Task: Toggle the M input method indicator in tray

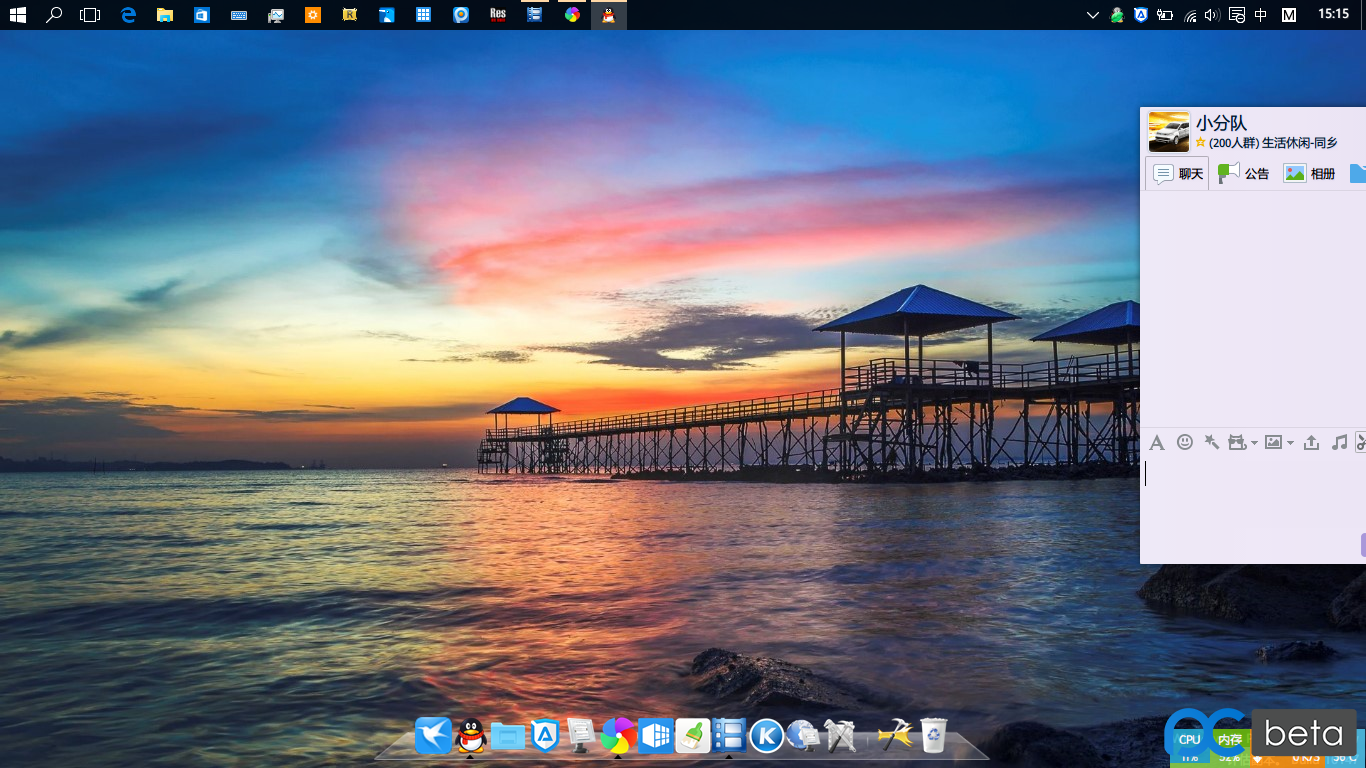Action: (1289, 15)
